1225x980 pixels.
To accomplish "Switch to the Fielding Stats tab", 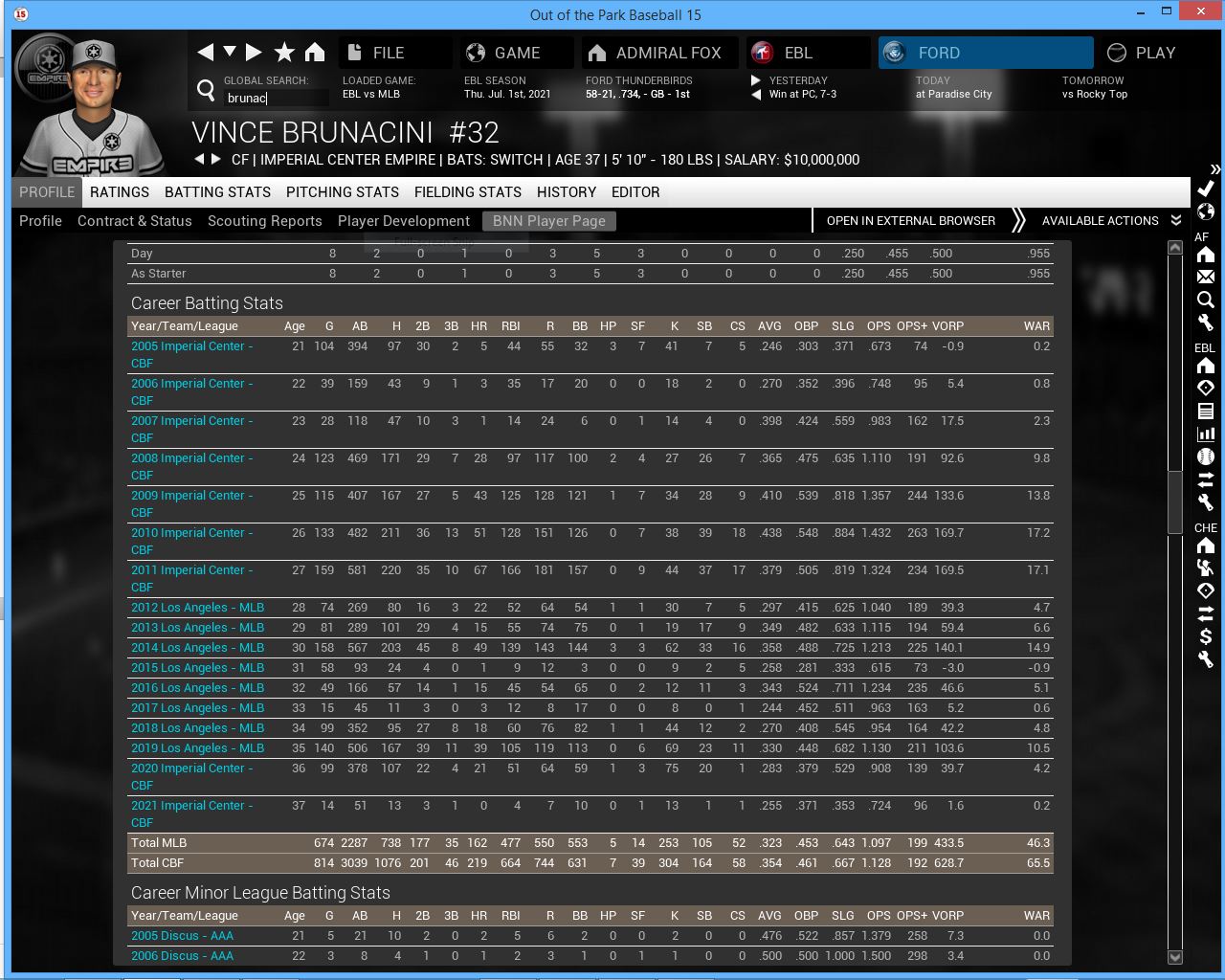I will coord(467,192).
